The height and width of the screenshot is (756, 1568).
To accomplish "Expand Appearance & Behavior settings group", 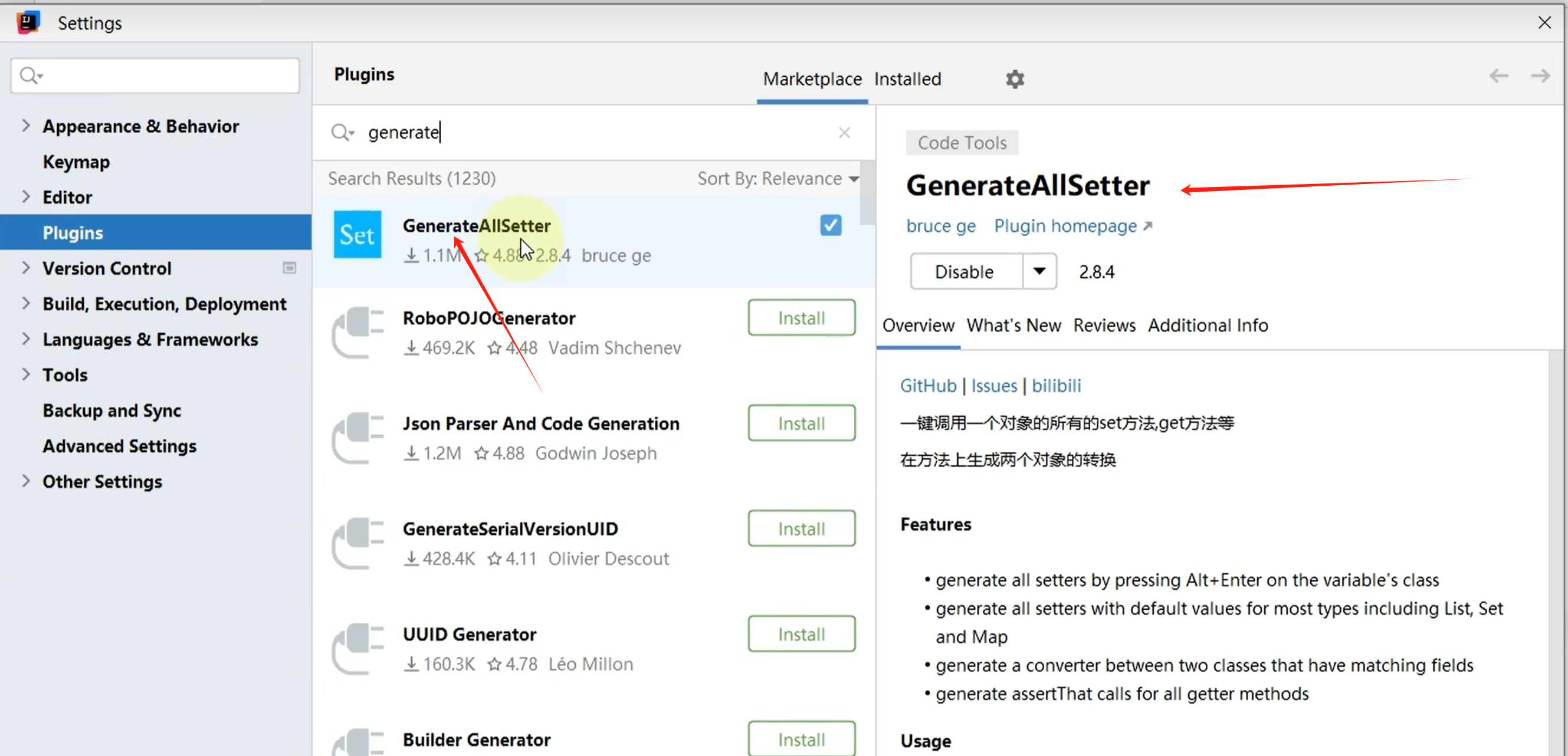I will tap(25, 126).
